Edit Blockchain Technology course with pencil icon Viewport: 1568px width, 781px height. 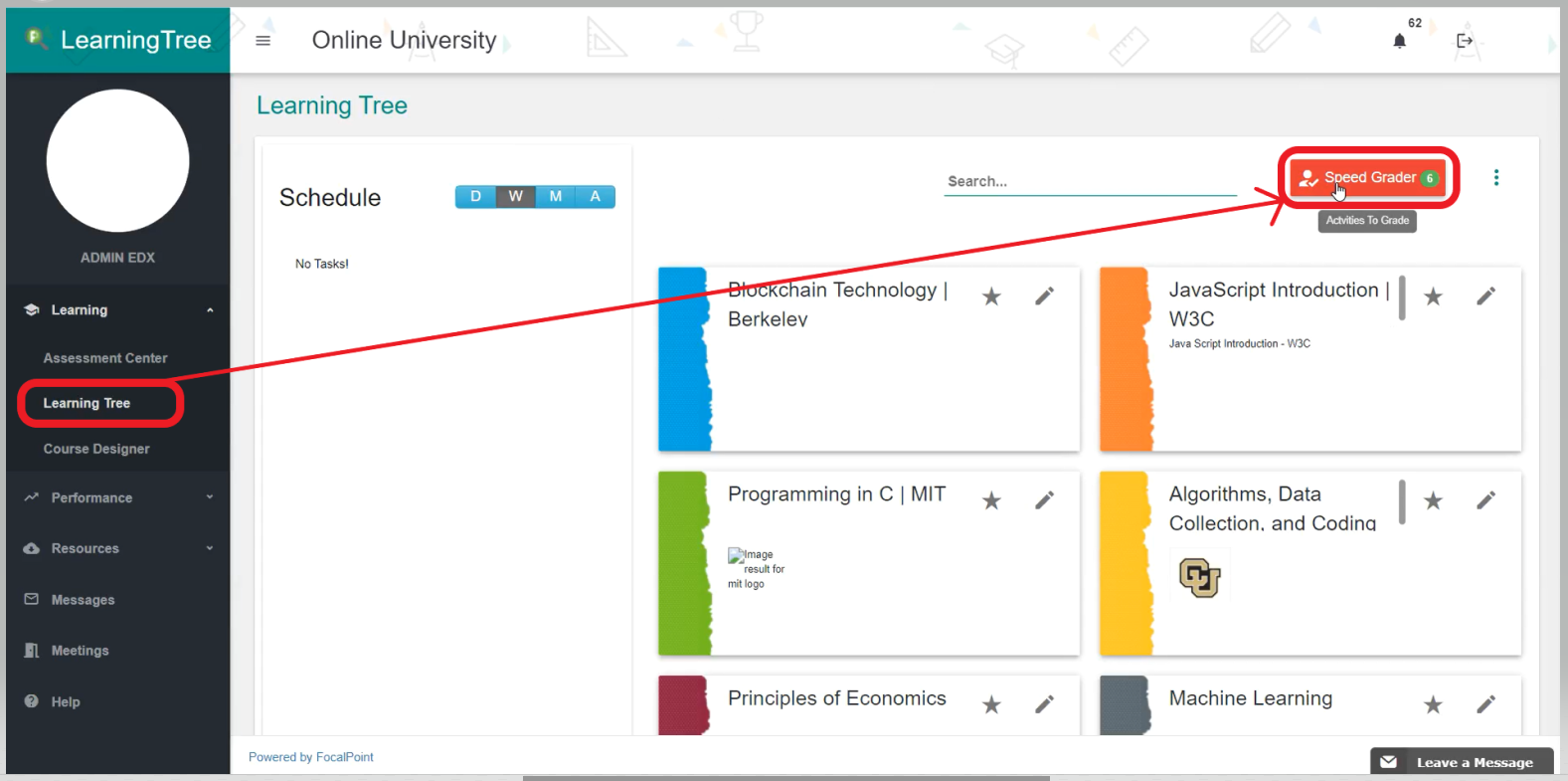(1044, 296)
